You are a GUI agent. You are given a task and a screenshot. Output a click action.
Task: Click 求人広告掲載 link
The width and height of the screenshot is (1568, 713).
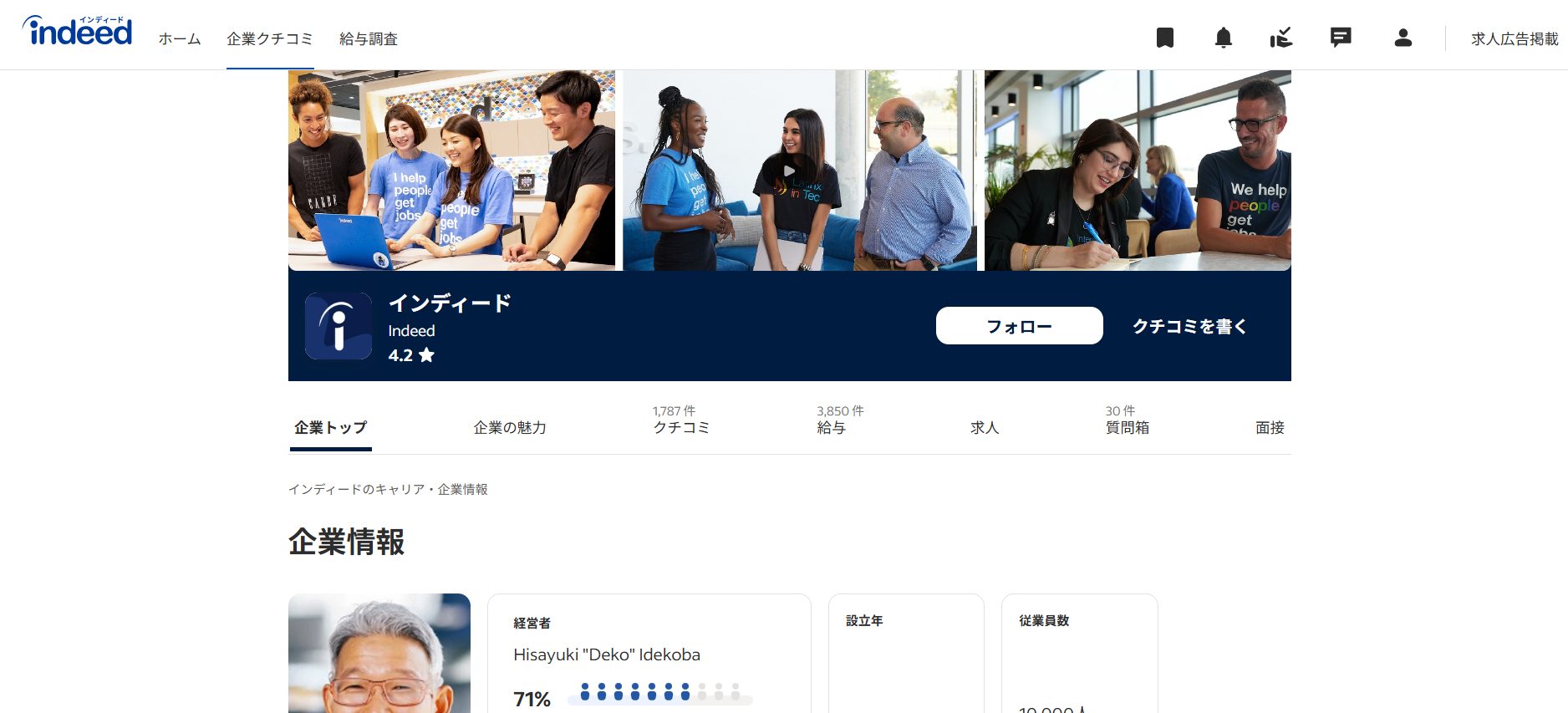coord(1515,38)
